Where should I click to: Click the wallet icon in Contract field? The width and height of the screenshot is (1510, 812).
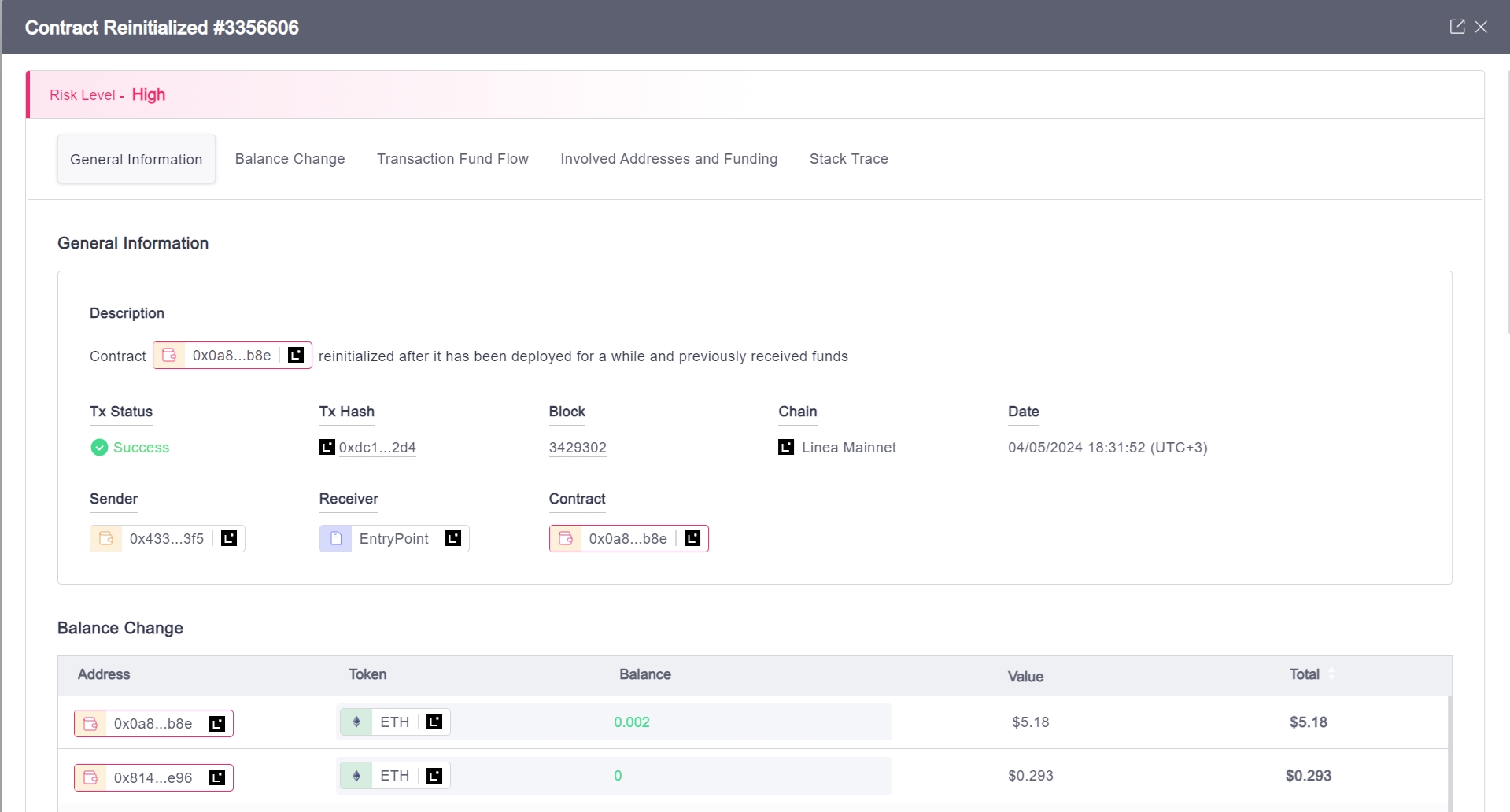point(565,538)
